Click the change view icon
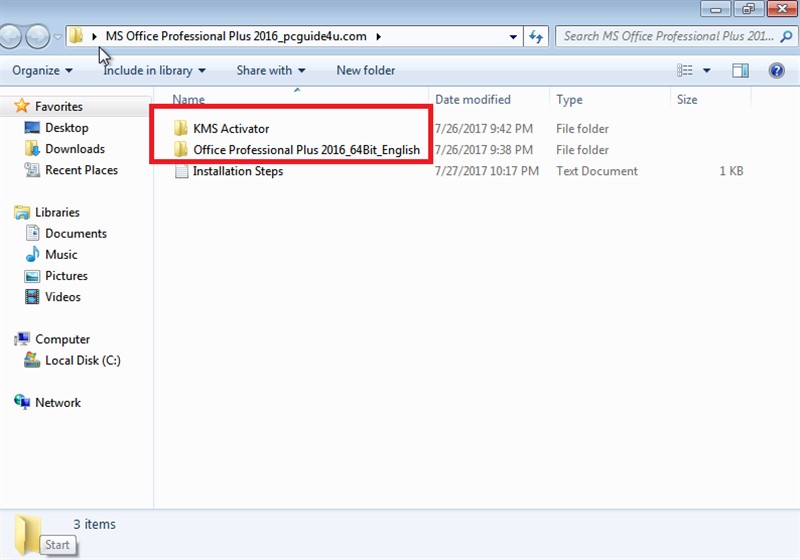 tap(686, 71)
